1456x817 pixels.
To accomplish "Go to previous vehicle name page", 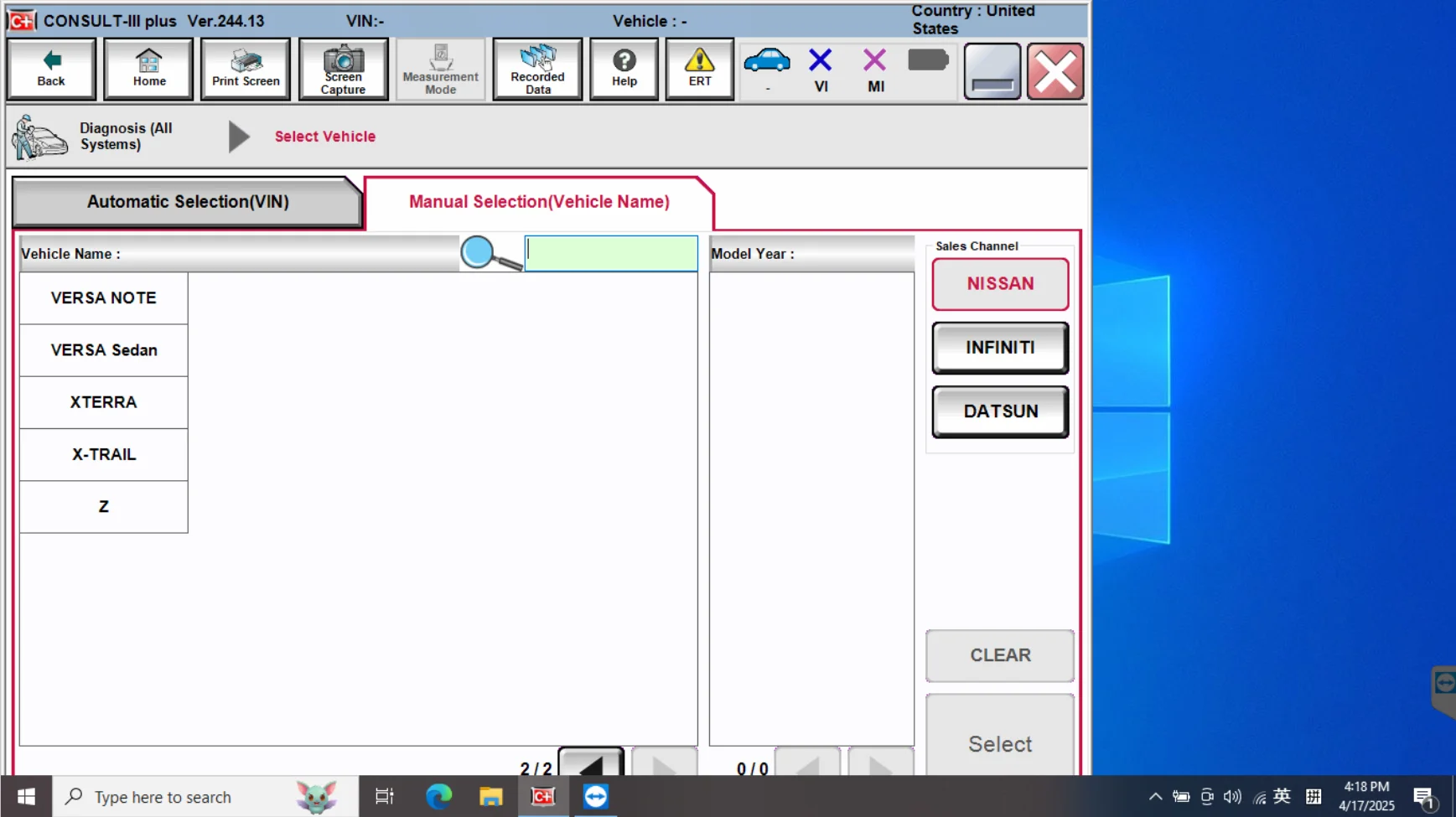I will tap(591, 763).
